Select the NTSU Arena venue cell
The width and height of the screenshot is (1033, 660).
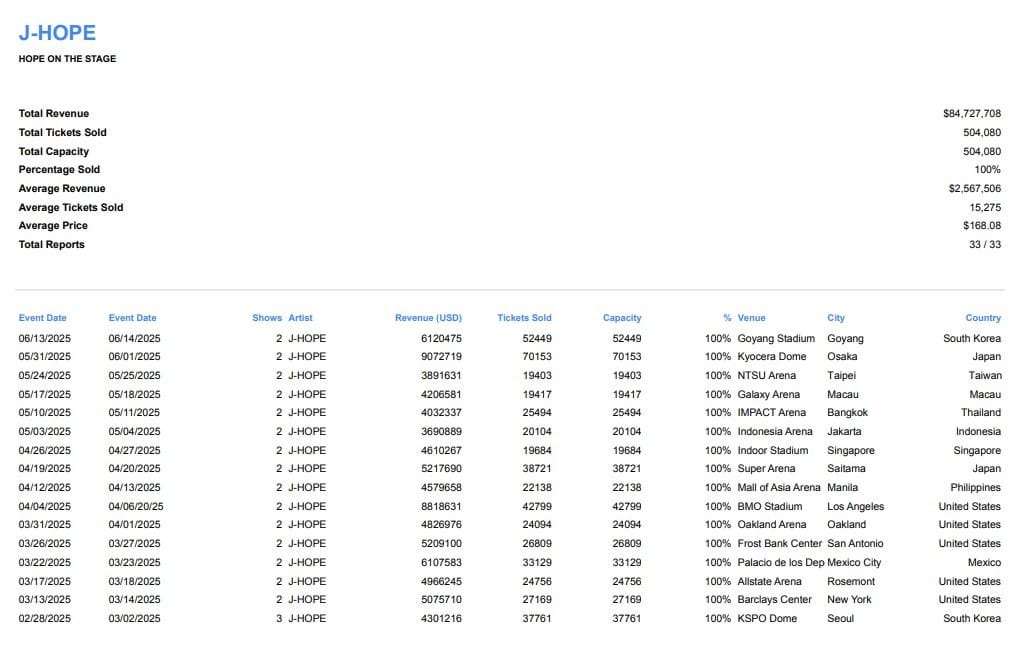point(766,375)
